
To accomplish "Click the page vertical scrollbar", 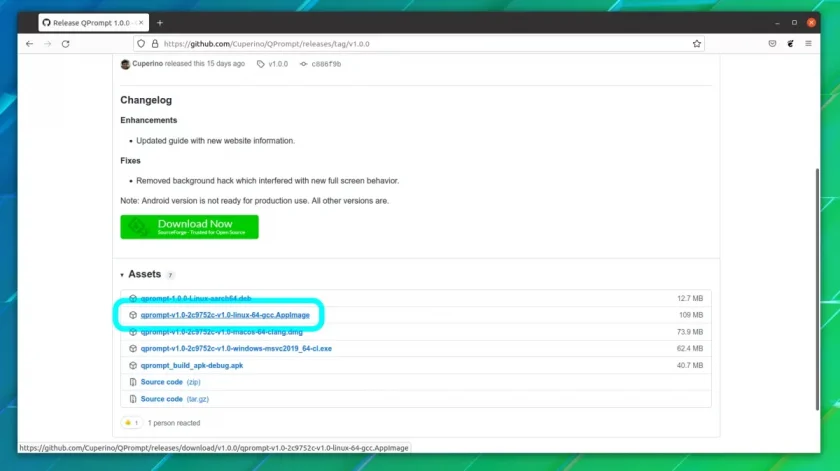I will [817, 289].
